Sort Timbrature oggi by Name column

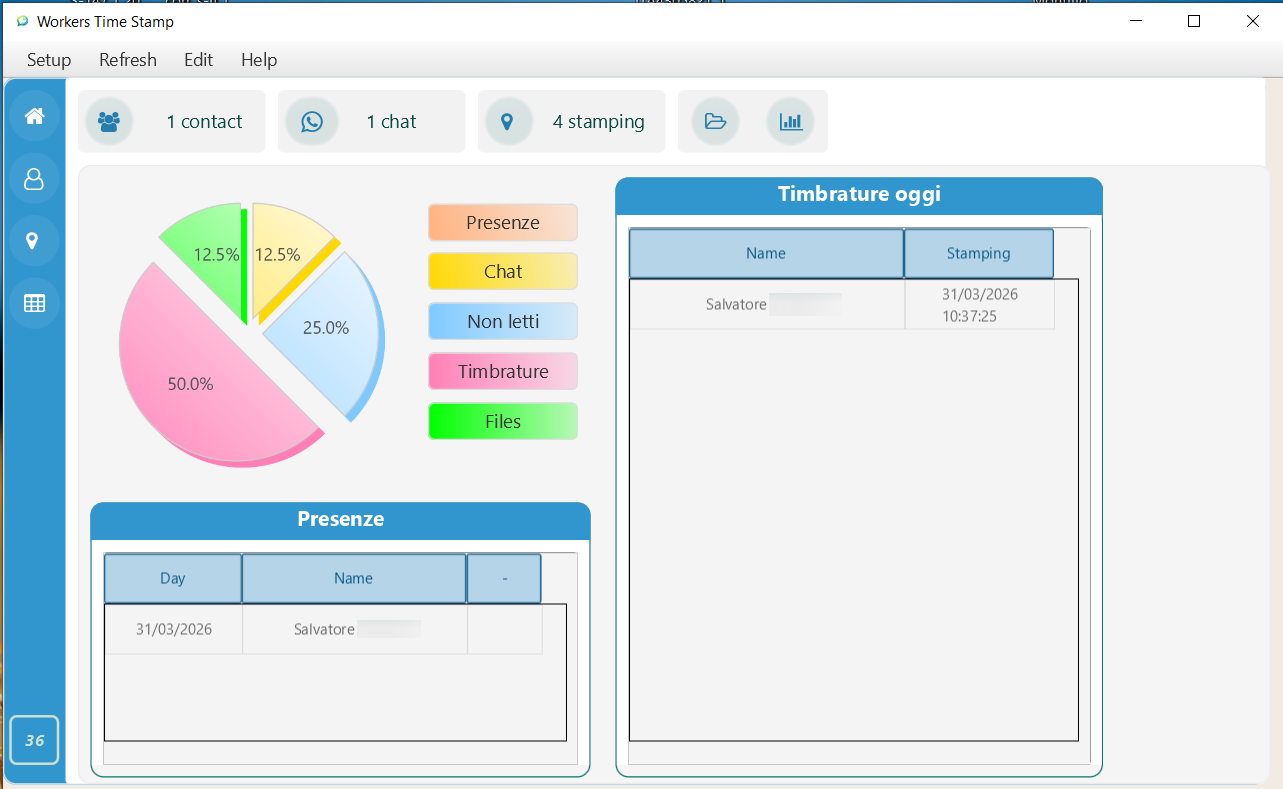766,253
